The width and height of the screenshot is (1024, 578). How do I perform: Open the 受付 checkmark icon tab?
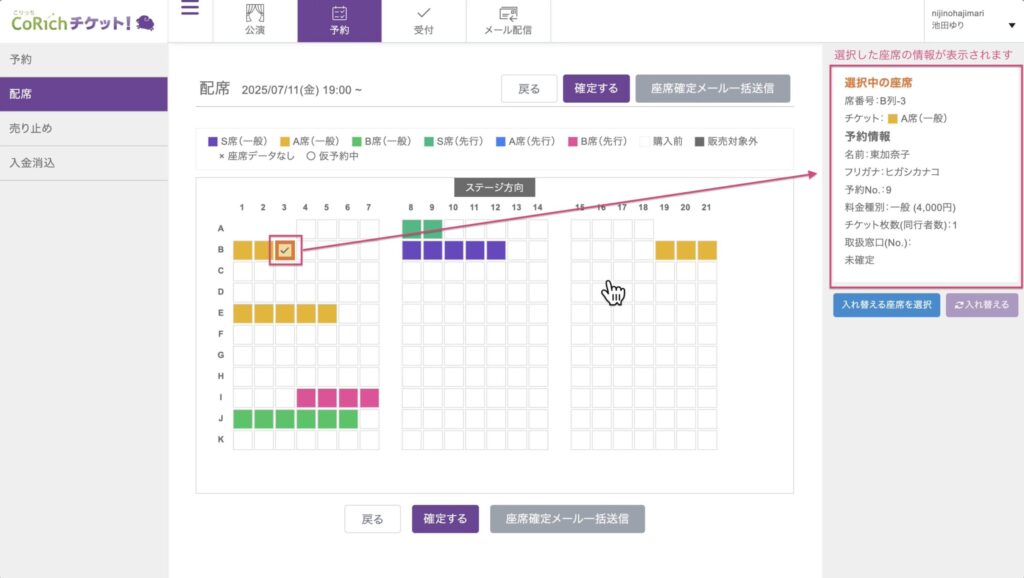click(x=423, y=13)
